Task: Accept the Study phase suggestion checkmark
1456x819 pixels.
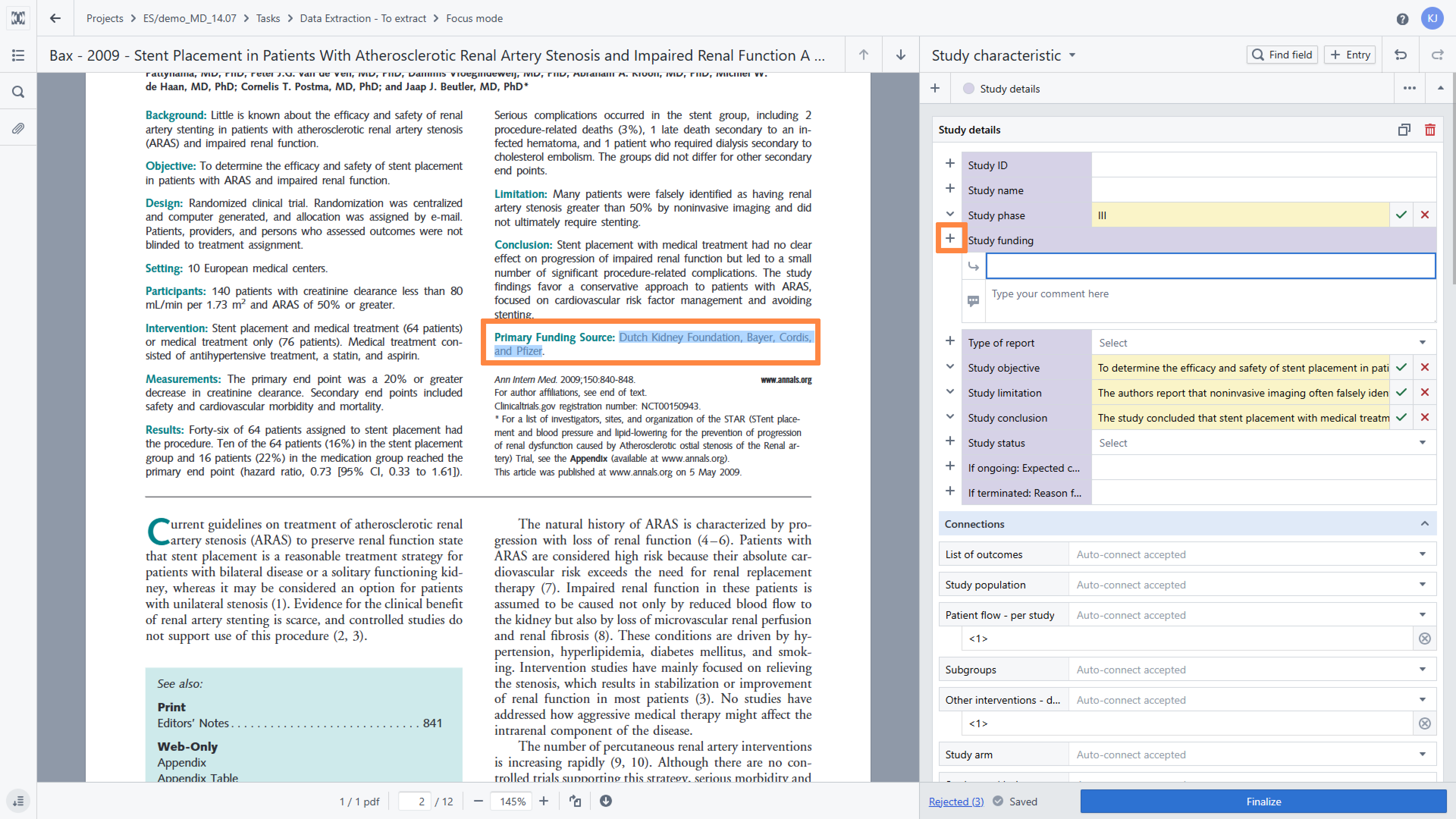Action: tap(1401, 215)
